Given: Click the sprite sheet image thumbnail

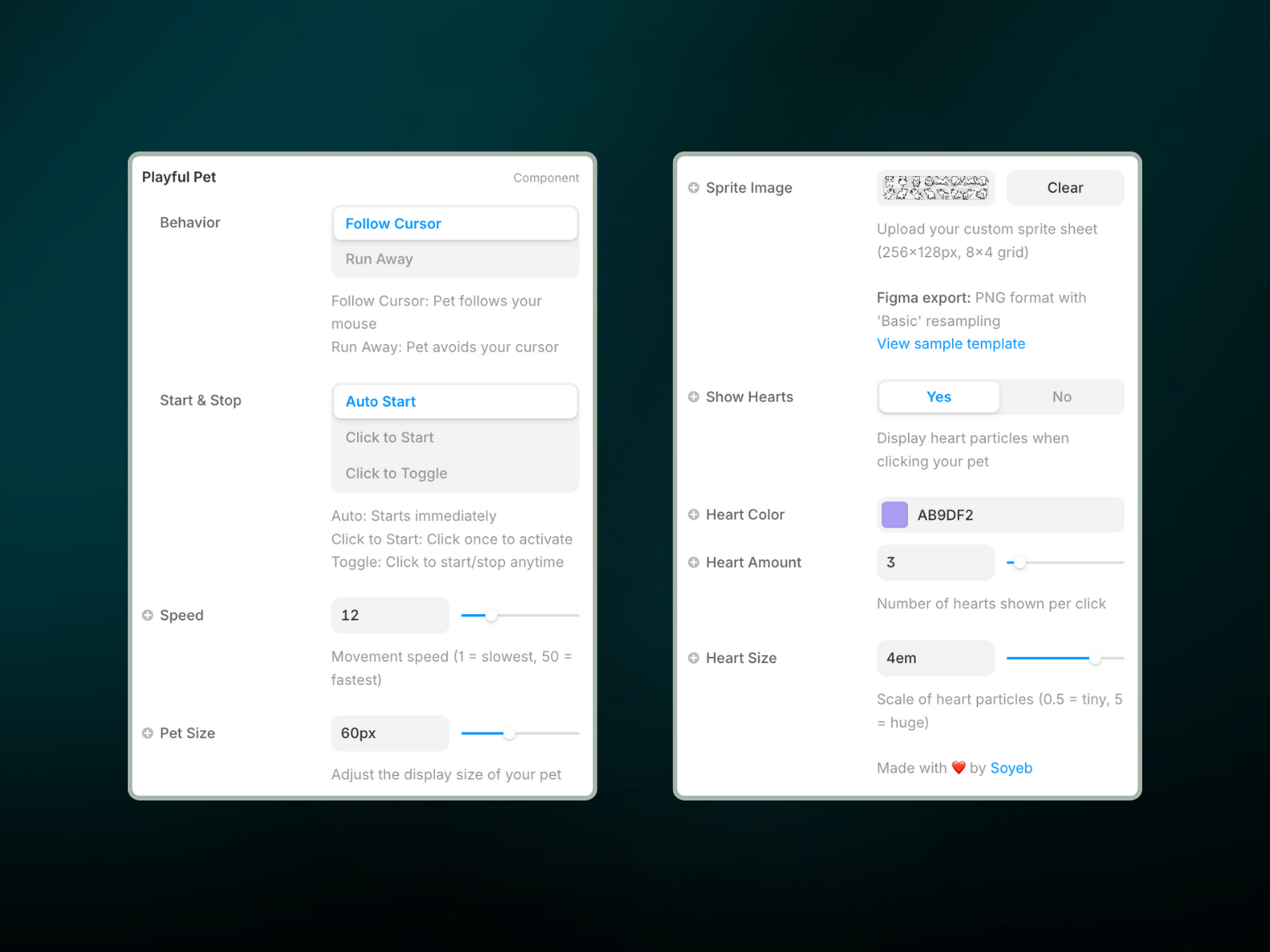Looking at the screenshot, I should click(x=935, y=188).
